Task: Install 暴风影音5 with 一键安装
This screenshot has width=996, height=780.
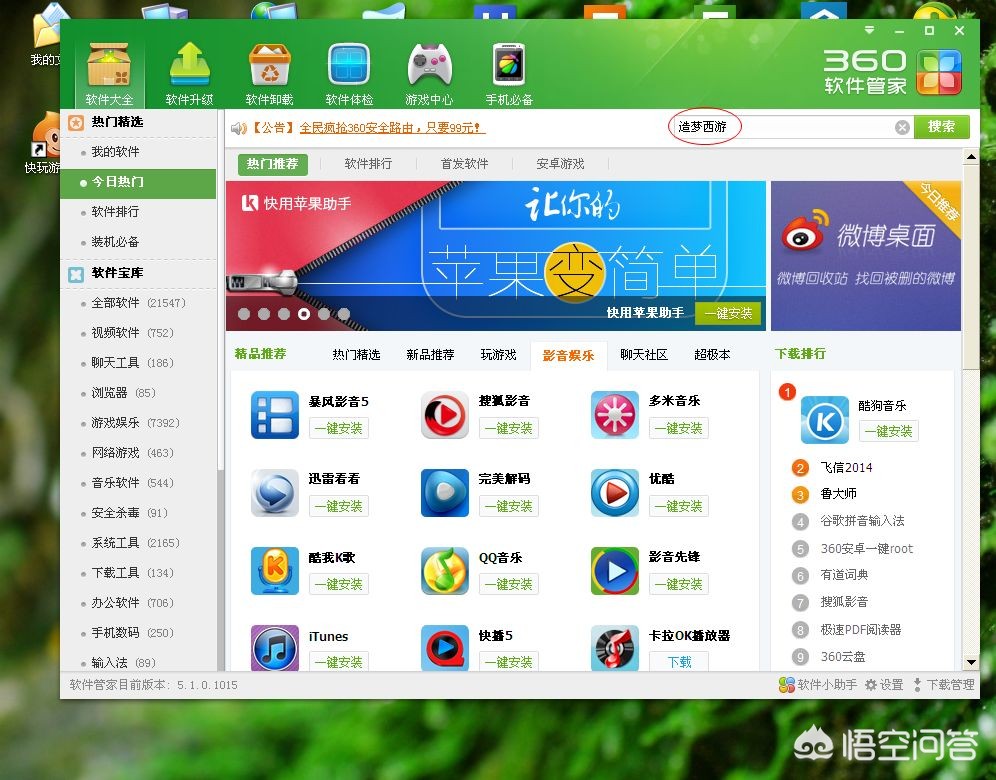Action: coord(339,428)
